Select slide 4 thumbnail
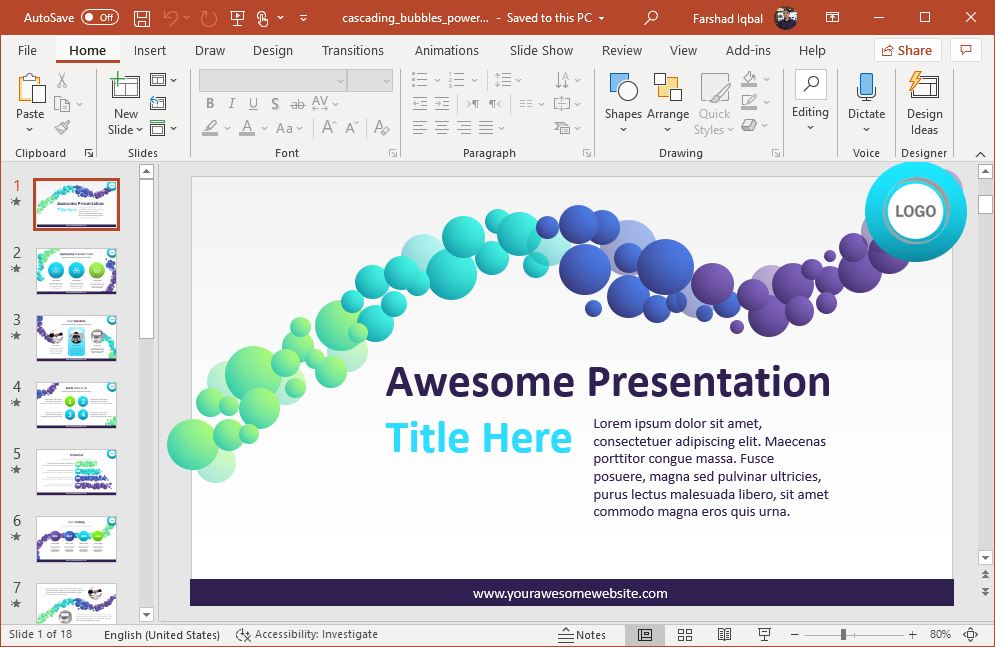 pyautogui.click(x=76, y=405)
